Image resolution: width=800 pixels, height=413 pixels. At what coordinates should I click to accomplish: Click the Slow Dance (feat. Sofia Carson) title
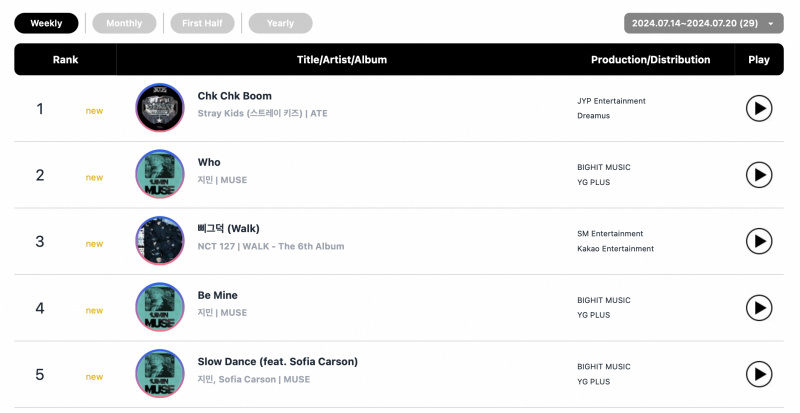[278, 361]
